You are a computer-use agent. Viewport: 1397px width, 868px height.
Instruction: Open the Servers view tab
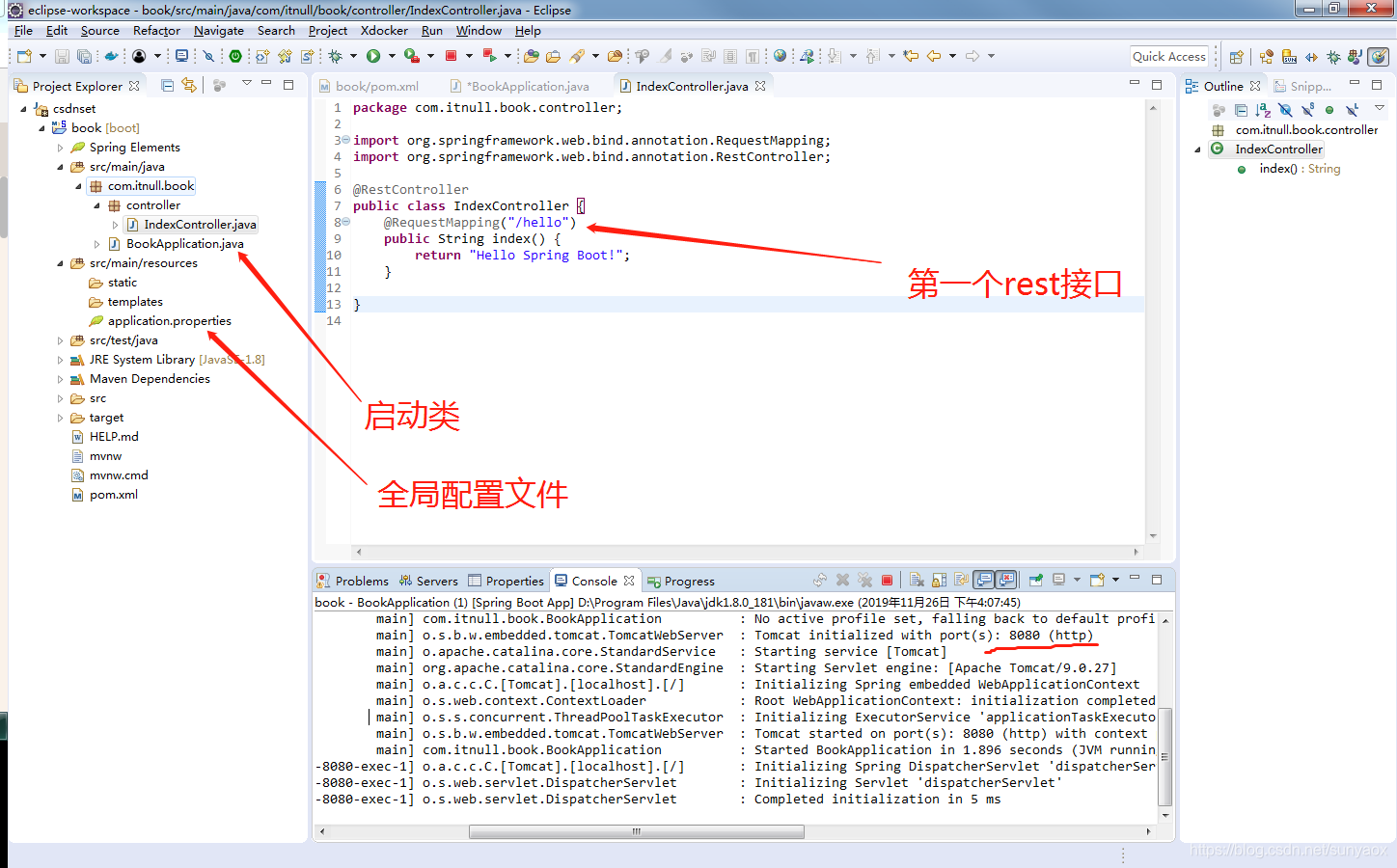tap(427, 581)
